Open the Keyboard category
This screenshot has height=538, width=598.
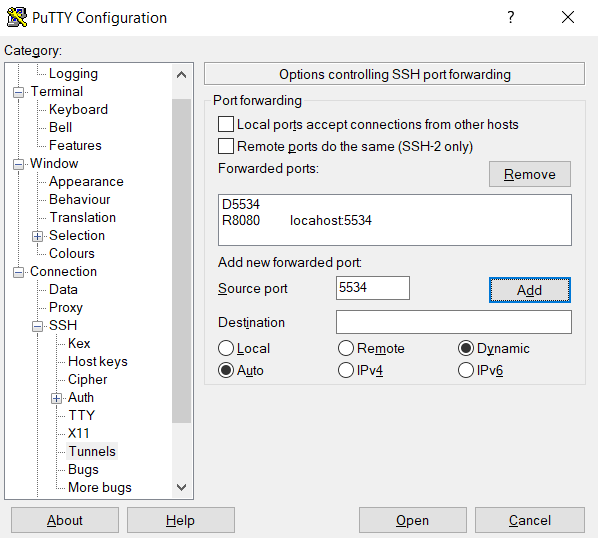click(x=78, y=109)
